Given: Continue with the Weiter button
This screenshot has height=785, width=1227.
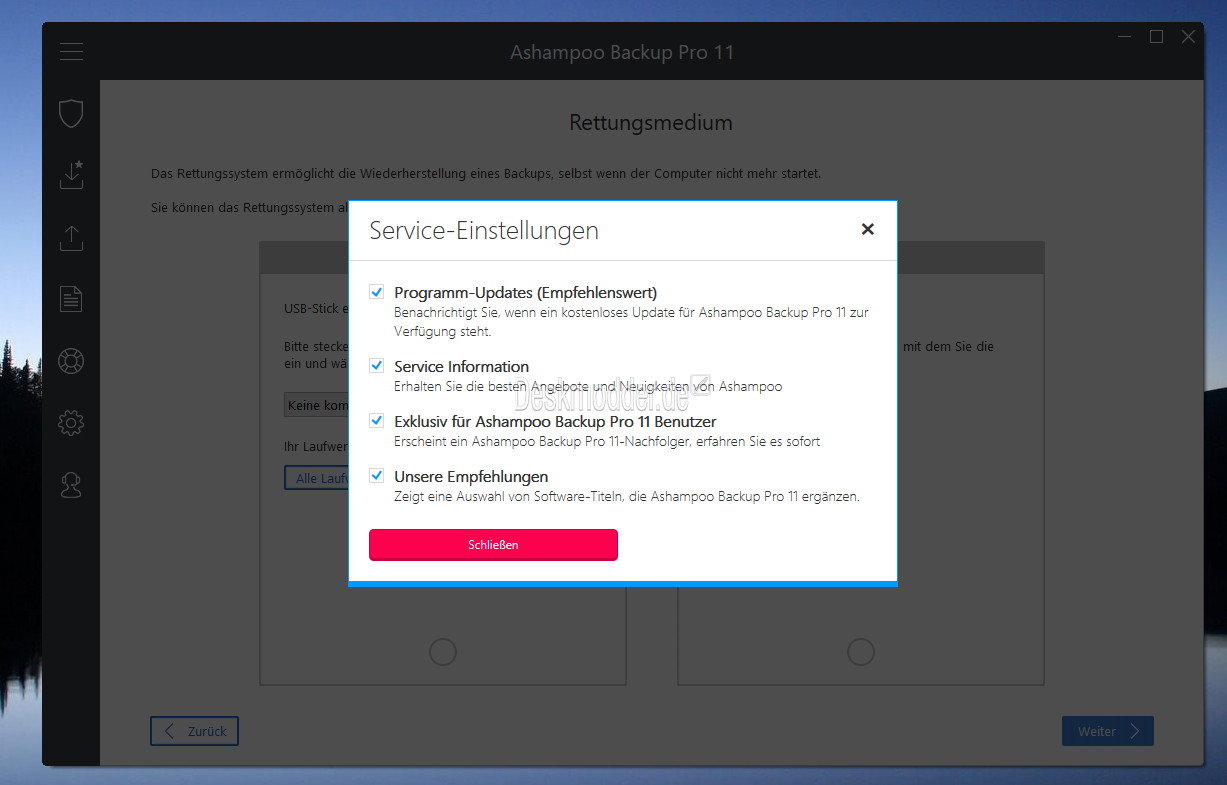Looking at the screenshot, I should (1108, 731).
